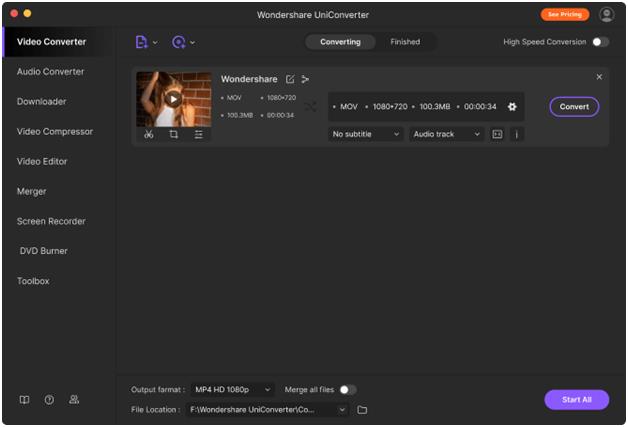Go to Merger section

[x=32, y=191]
